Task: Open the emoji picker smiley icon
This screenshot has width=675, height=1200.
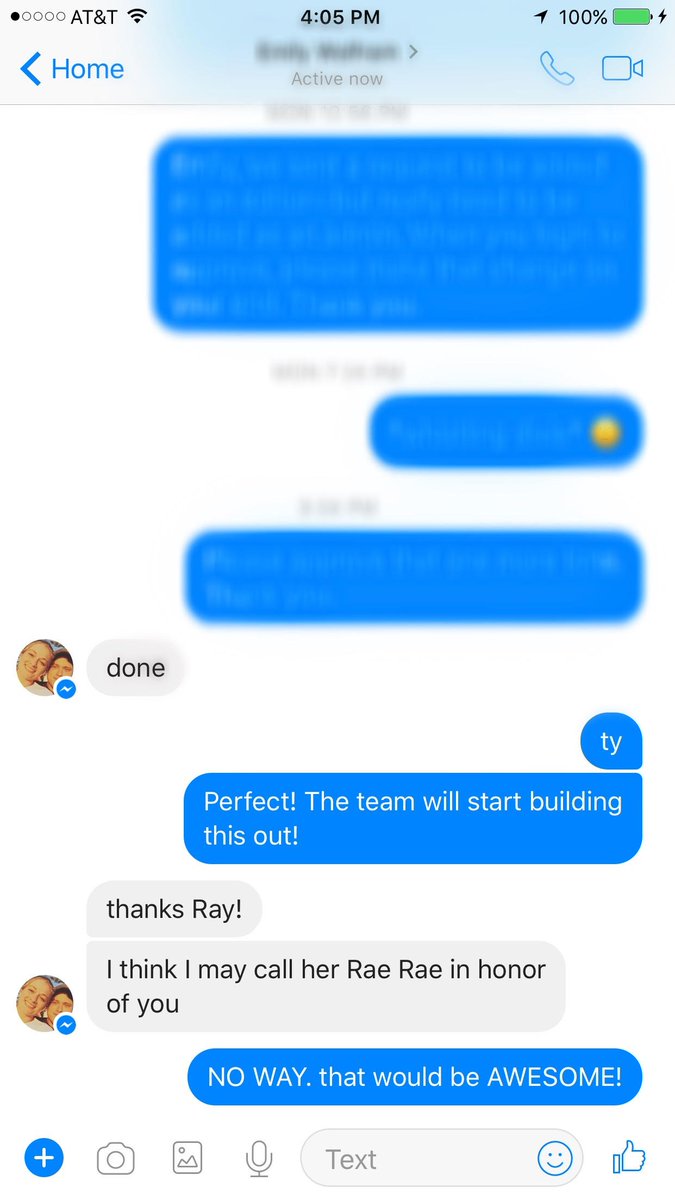Action: point(555,1159)
